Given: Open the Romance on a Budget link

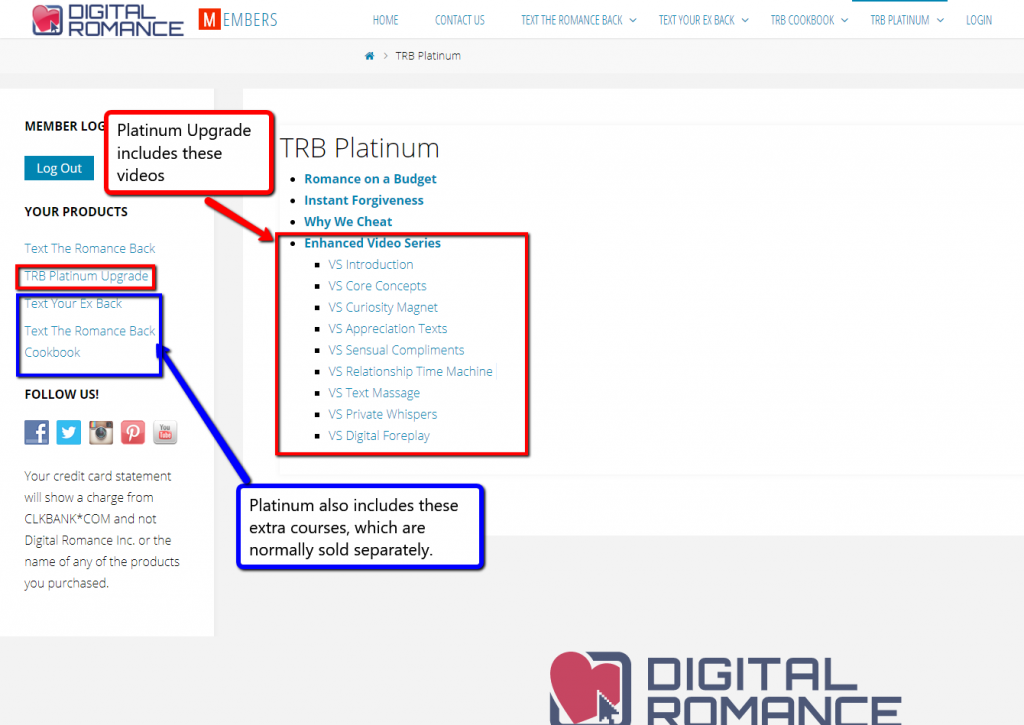Looking at the screenshot, I should coord(370,179).
